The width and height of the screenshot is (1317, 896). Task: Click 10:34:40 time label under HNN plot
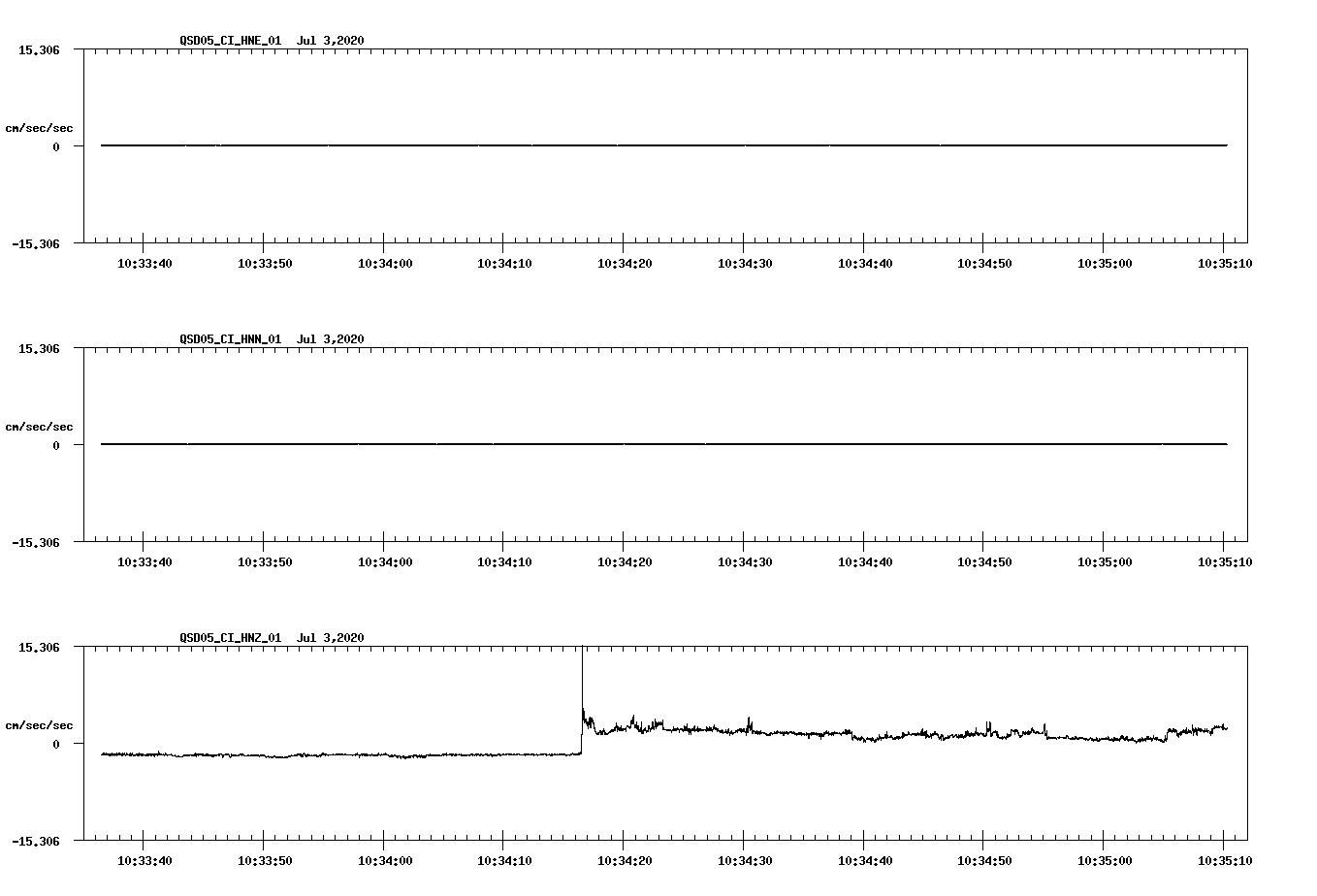tap(864, 562)
